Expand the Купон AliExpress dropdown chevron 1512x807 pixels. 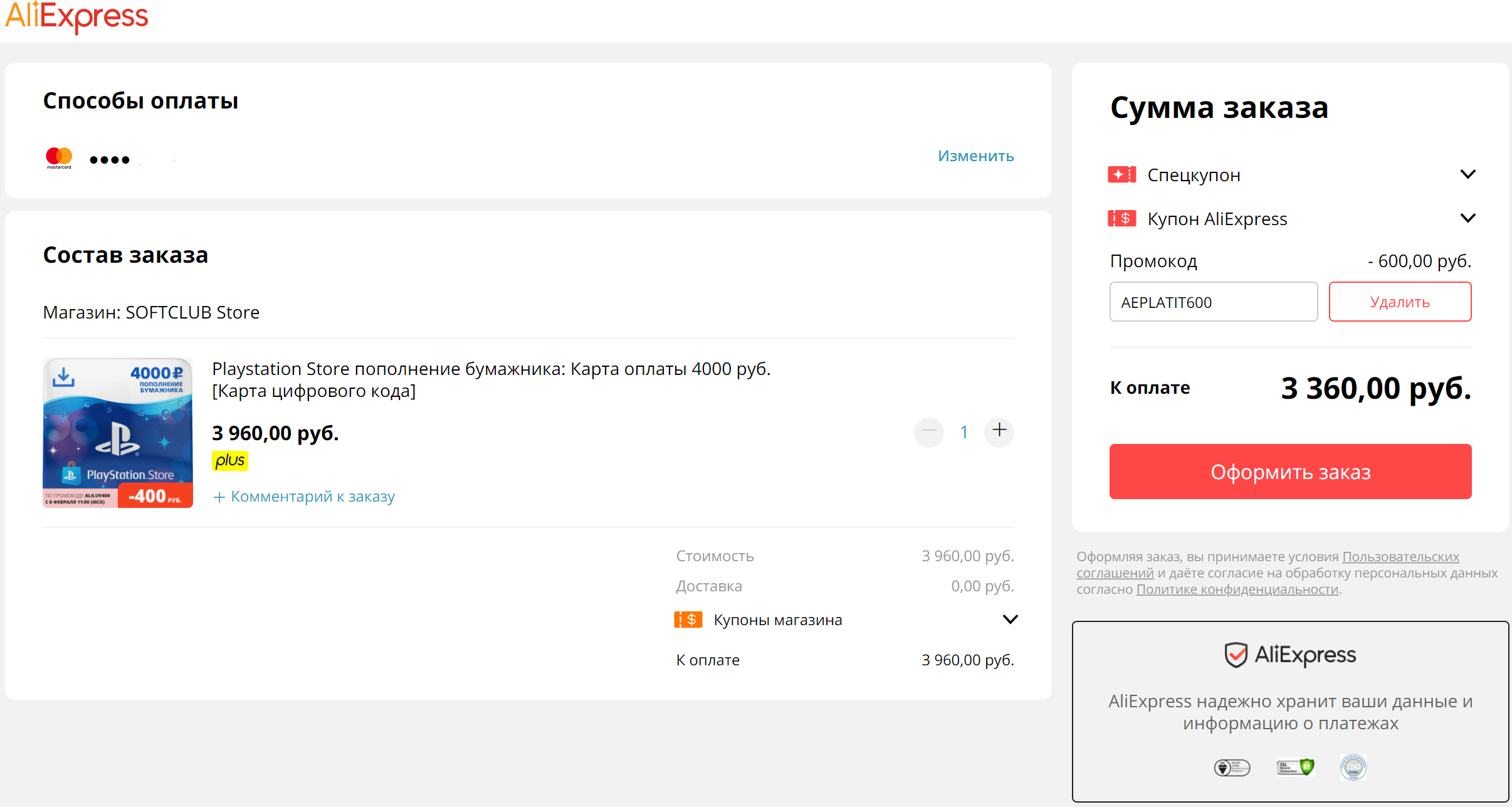tap(1467, 218)
